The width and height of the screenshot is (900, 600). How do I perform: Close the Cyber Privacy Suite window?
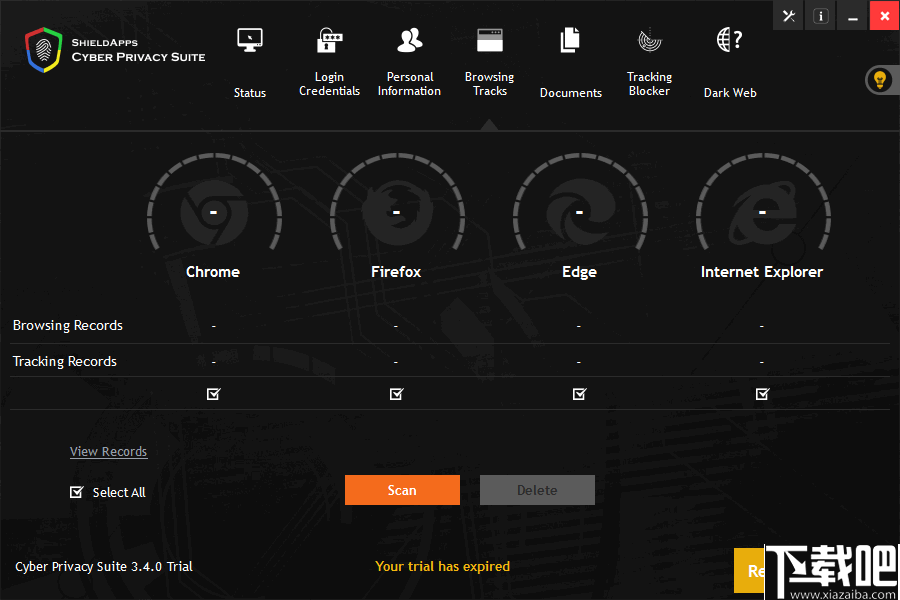pyautogui.click(x=885, y=16)
